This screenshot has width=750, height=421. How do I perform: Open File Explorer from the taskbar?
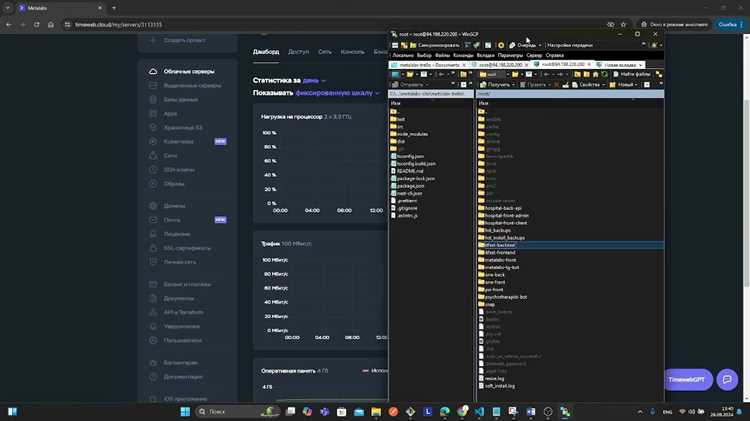(376, 411)
